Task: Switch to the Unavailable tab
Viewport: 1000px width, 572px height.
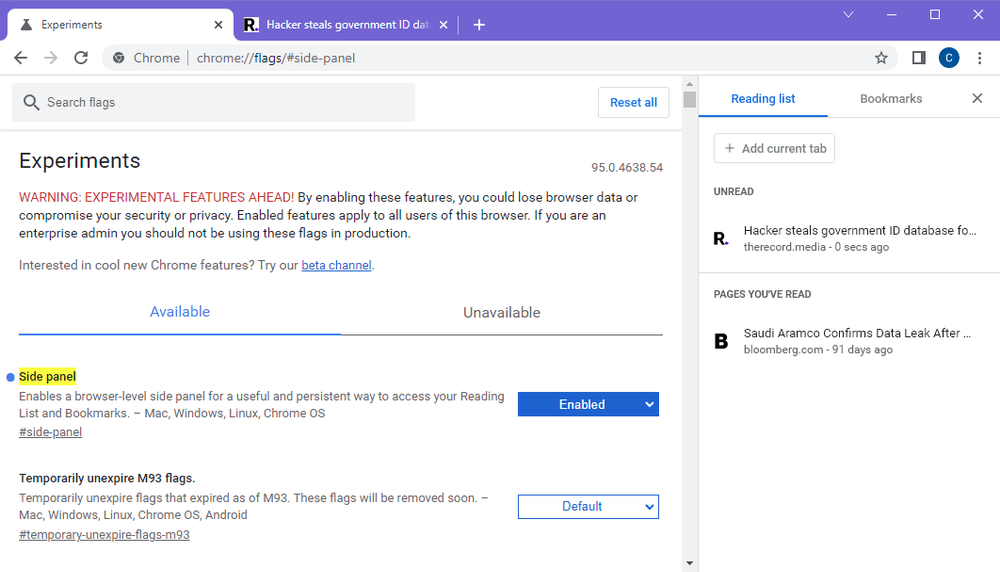Action: [501, 313]
